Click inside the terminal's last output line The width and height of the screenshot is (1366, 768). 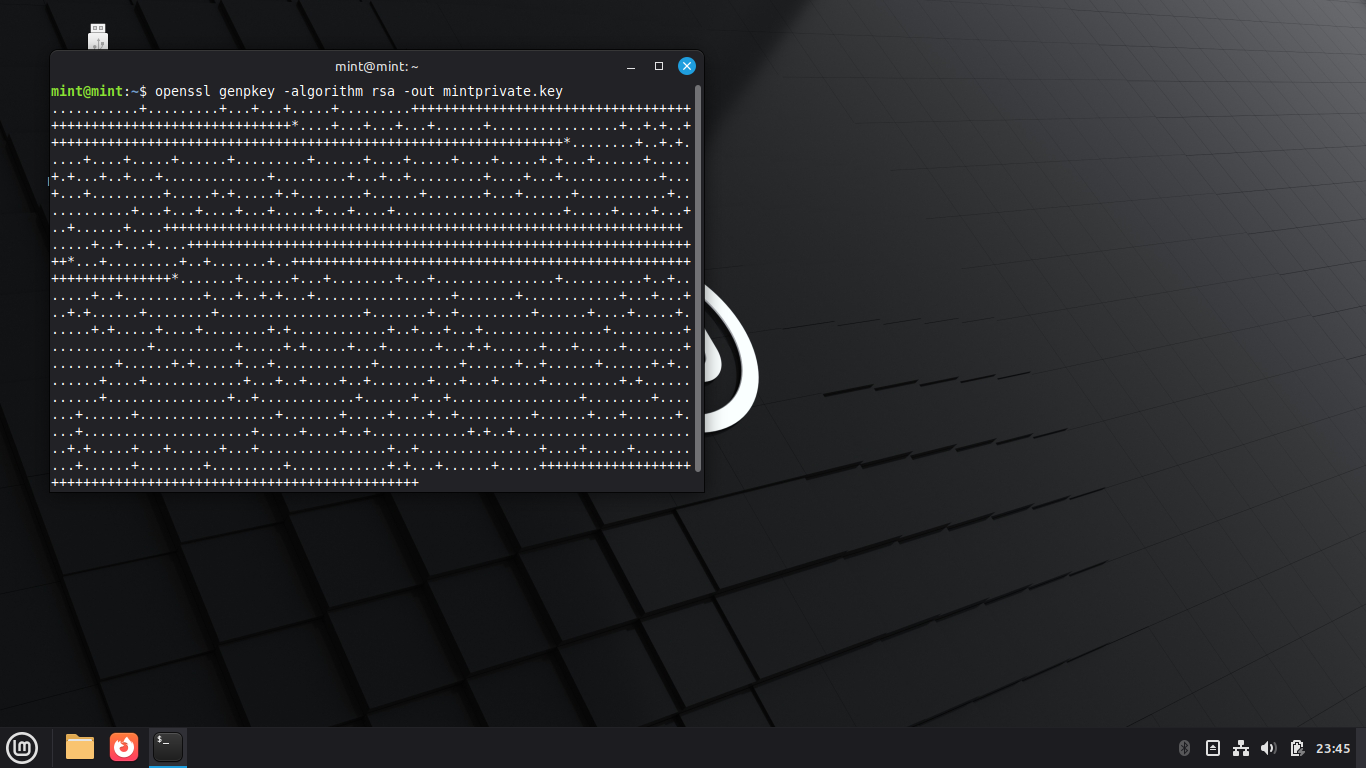click(235, 483)
